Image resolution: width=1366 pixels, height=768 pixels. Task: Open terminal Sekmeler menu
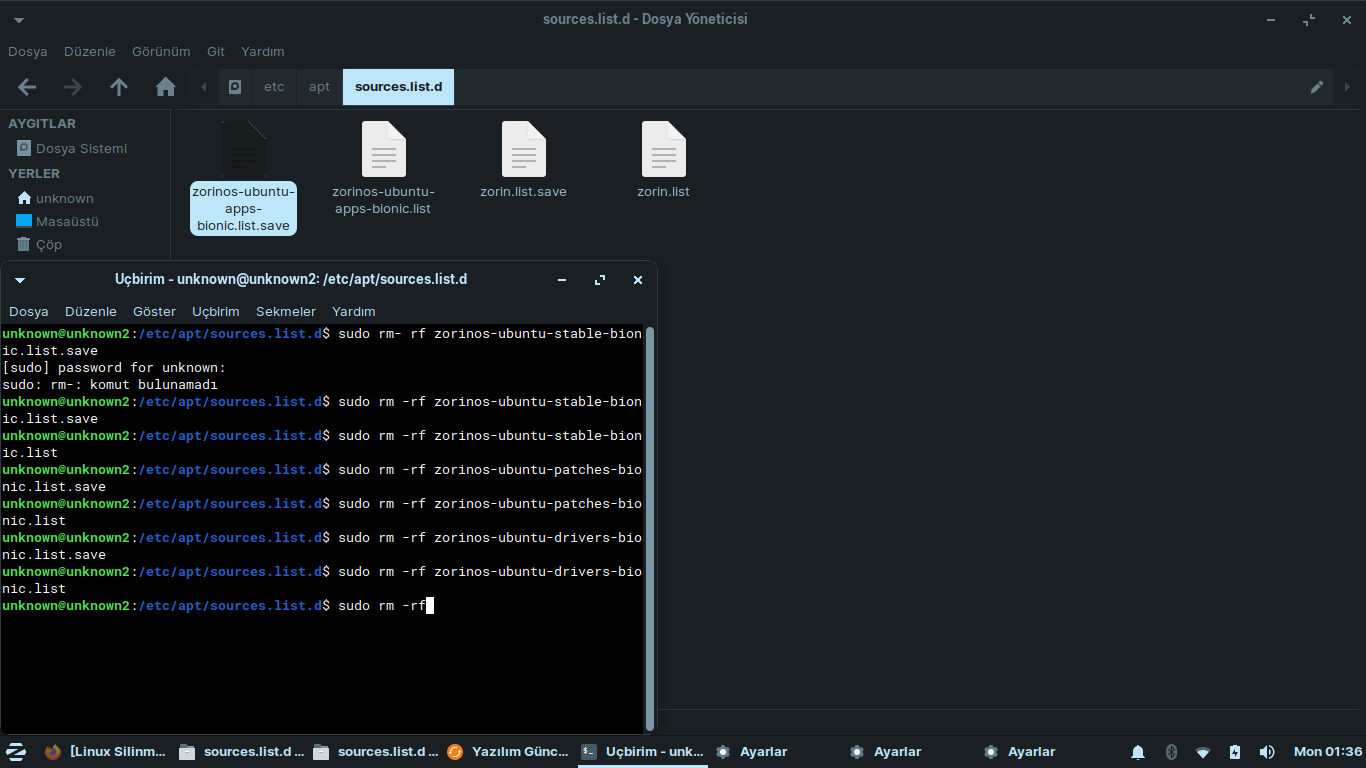pyautogui.click(x=286, y=311)
